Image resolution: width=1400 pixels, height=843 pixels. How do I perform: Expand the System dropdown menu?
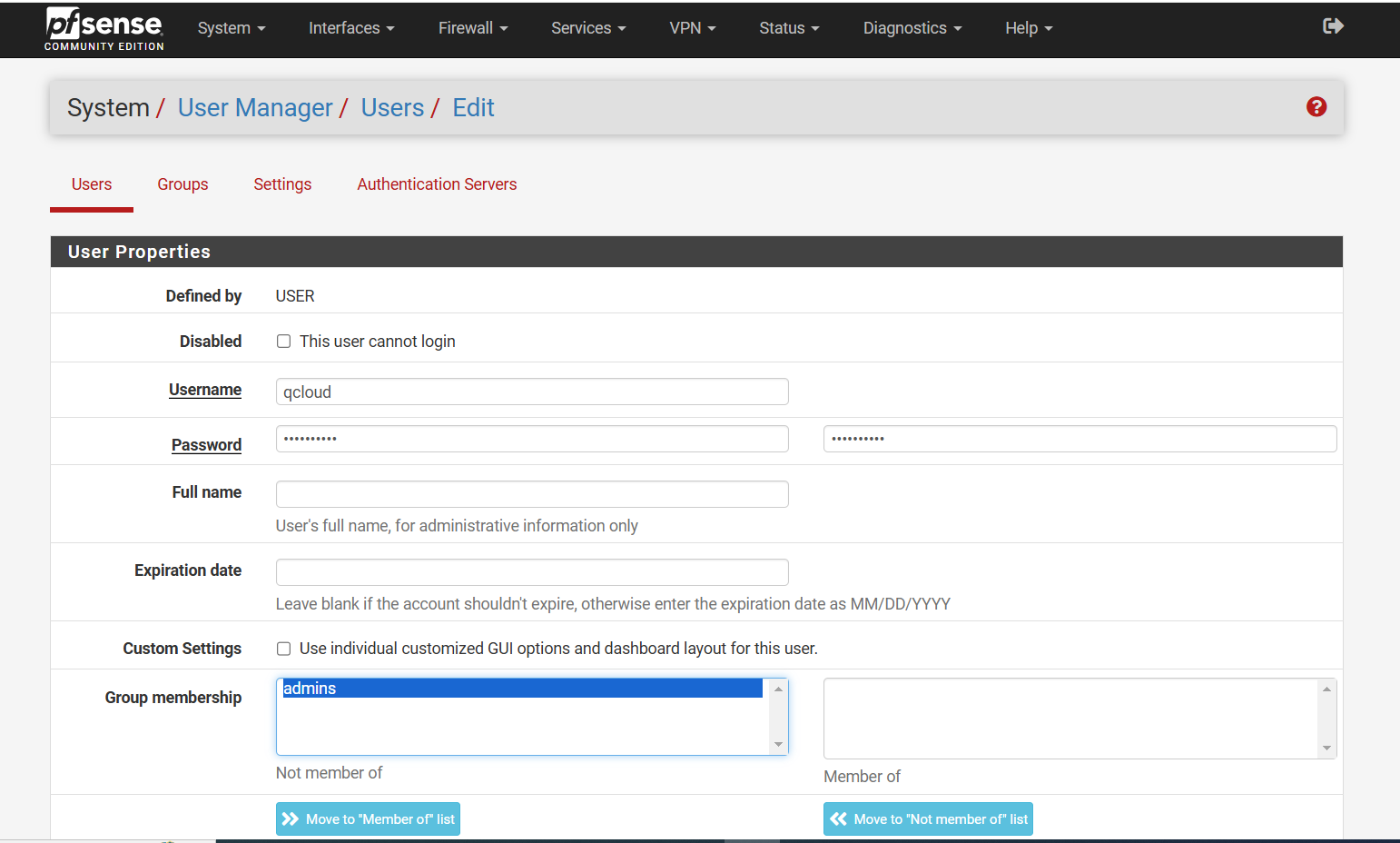(232, 28)
